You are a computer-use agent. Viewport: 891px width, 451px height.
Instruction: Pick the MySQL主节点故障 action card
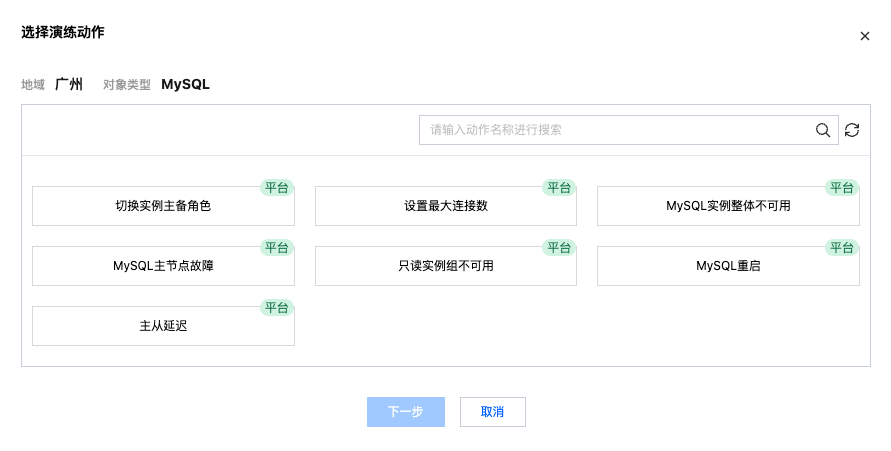tap(163, 266)
